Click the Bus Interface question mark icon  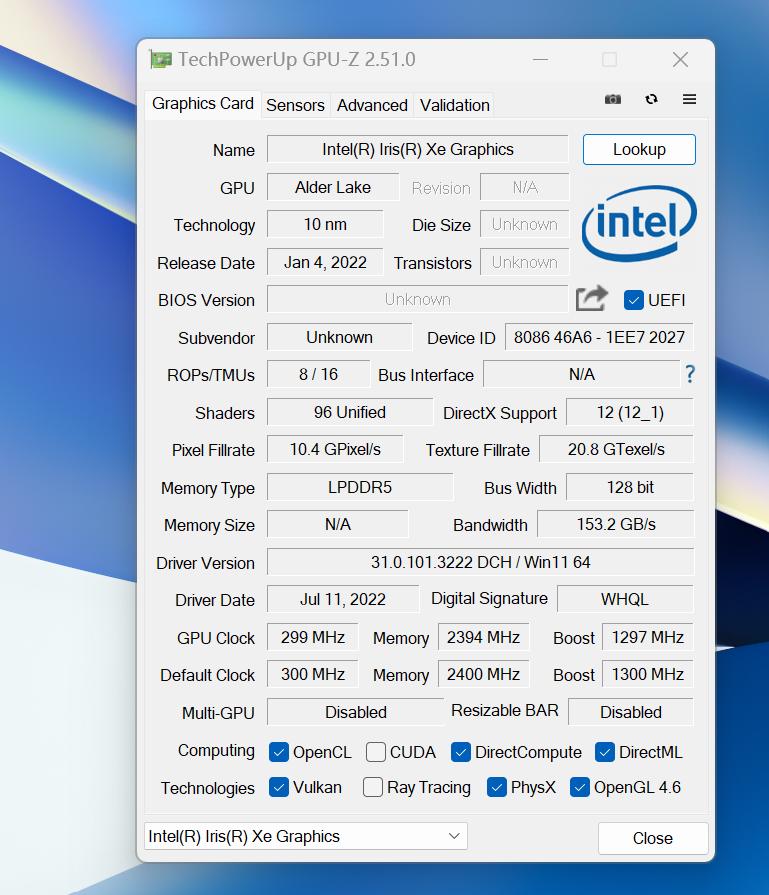[x=690, y=374]
